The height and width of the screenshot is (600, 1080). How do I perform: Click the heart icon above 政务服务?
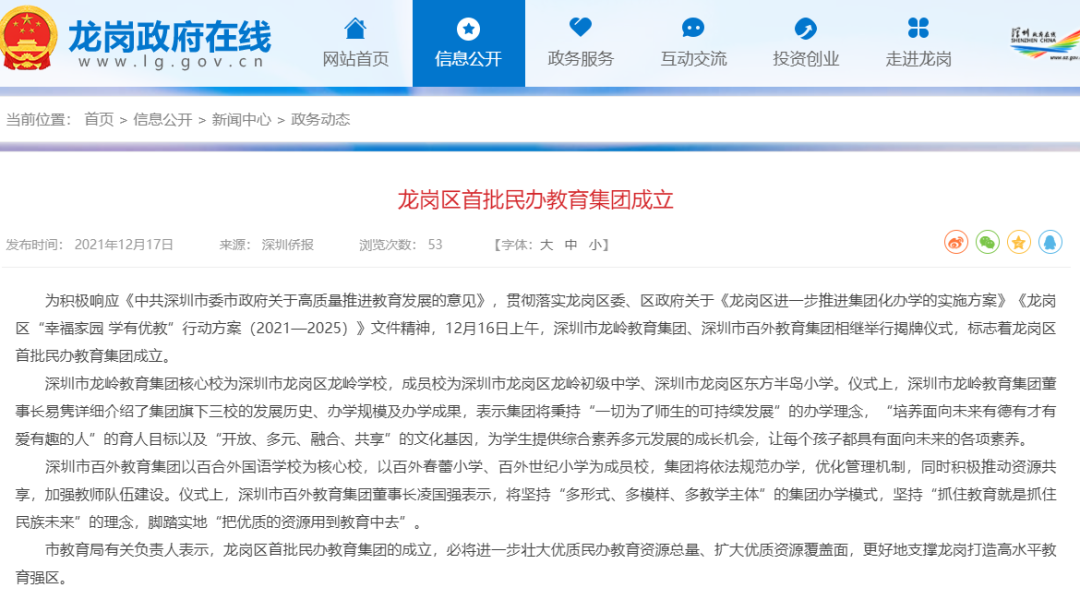tap(581, 28)
